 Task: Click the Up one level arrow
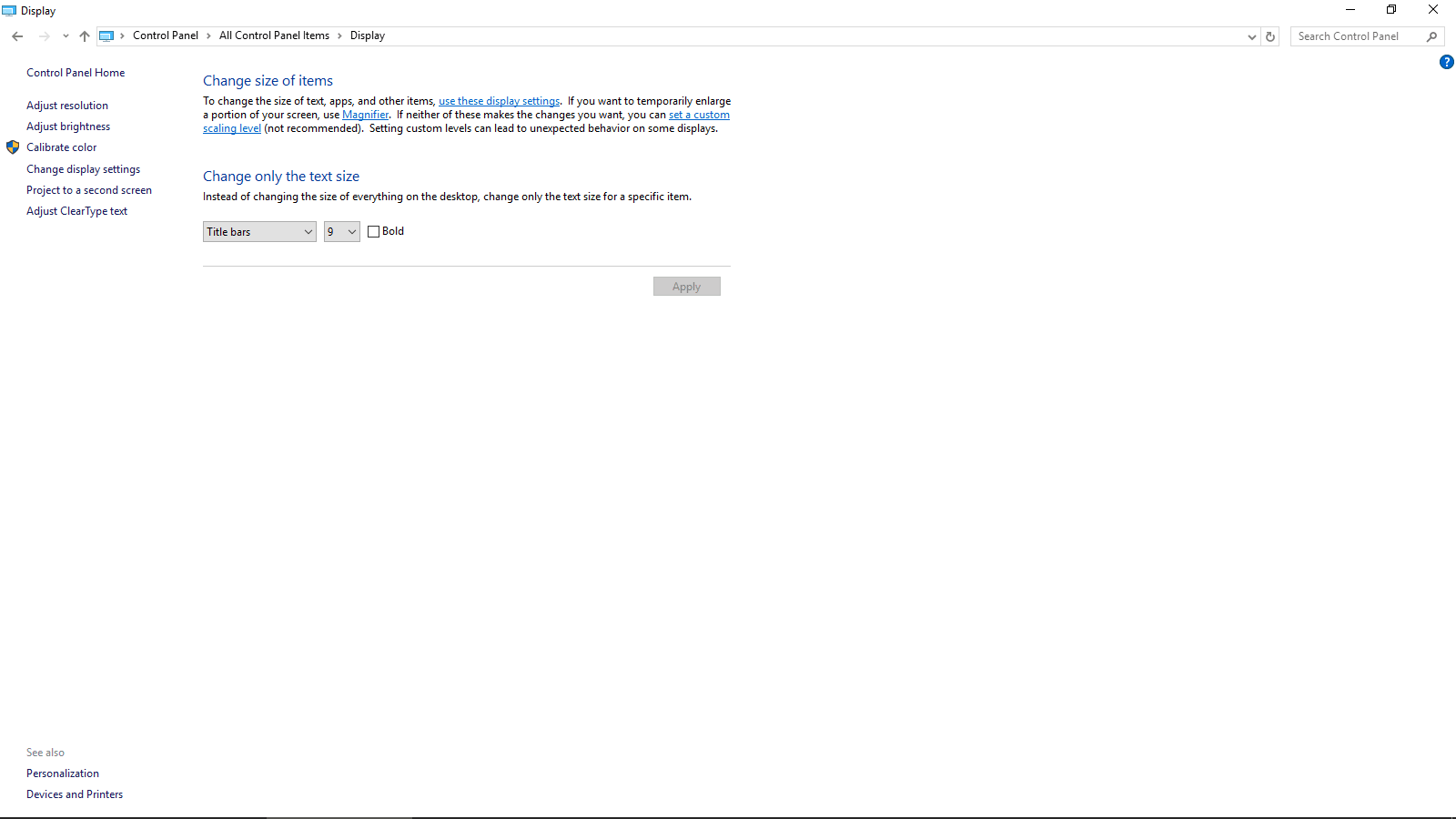click(x=85, y=36)
